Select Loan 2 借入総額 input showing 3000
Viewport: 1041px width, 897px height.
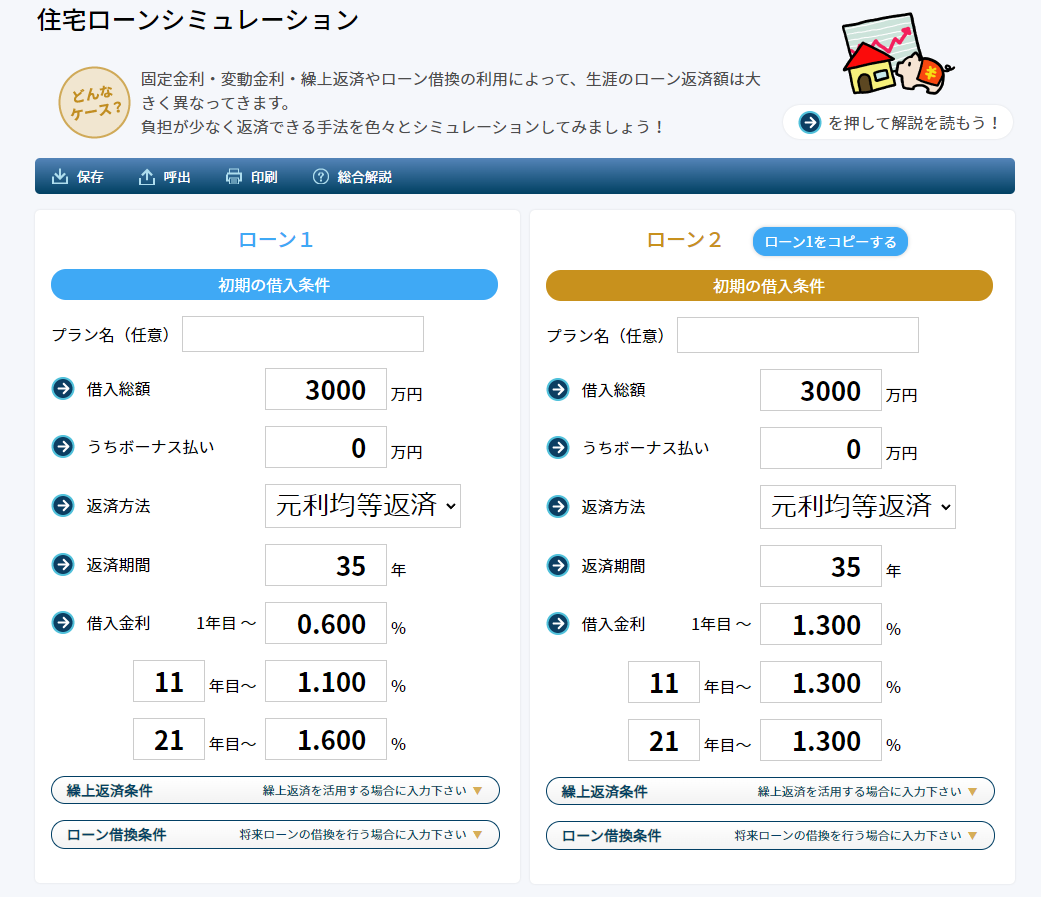click(x=820, y=390)
